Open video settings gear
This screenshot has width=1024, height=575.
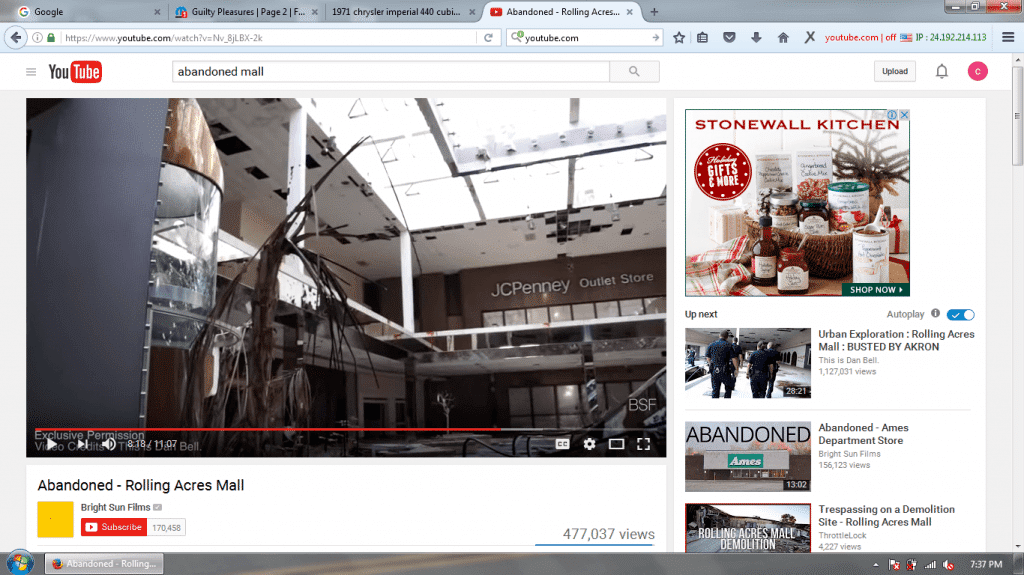589,444
